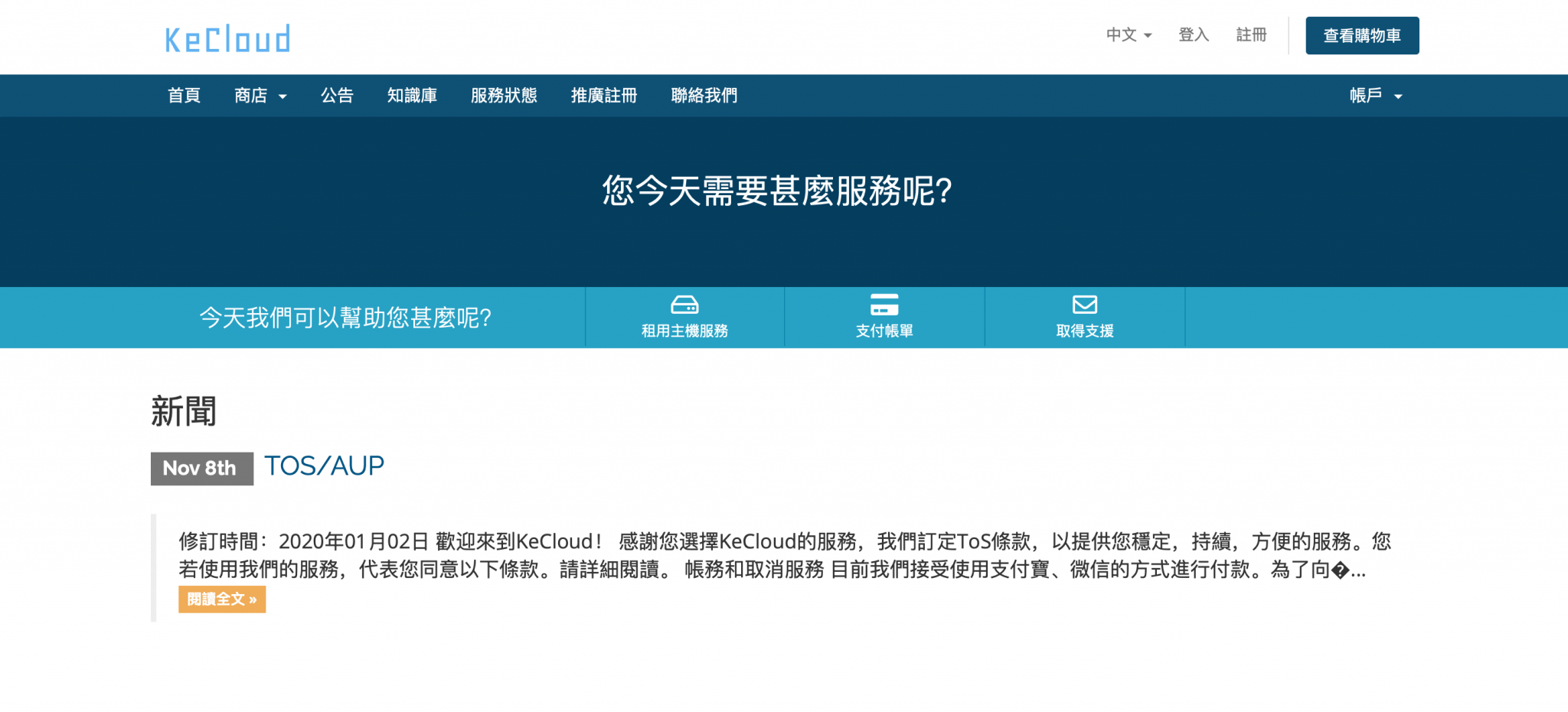Viewport: 1568px width, 712px height.
Task: Open the 中文 language dropdown
Action: [1129, 35]
